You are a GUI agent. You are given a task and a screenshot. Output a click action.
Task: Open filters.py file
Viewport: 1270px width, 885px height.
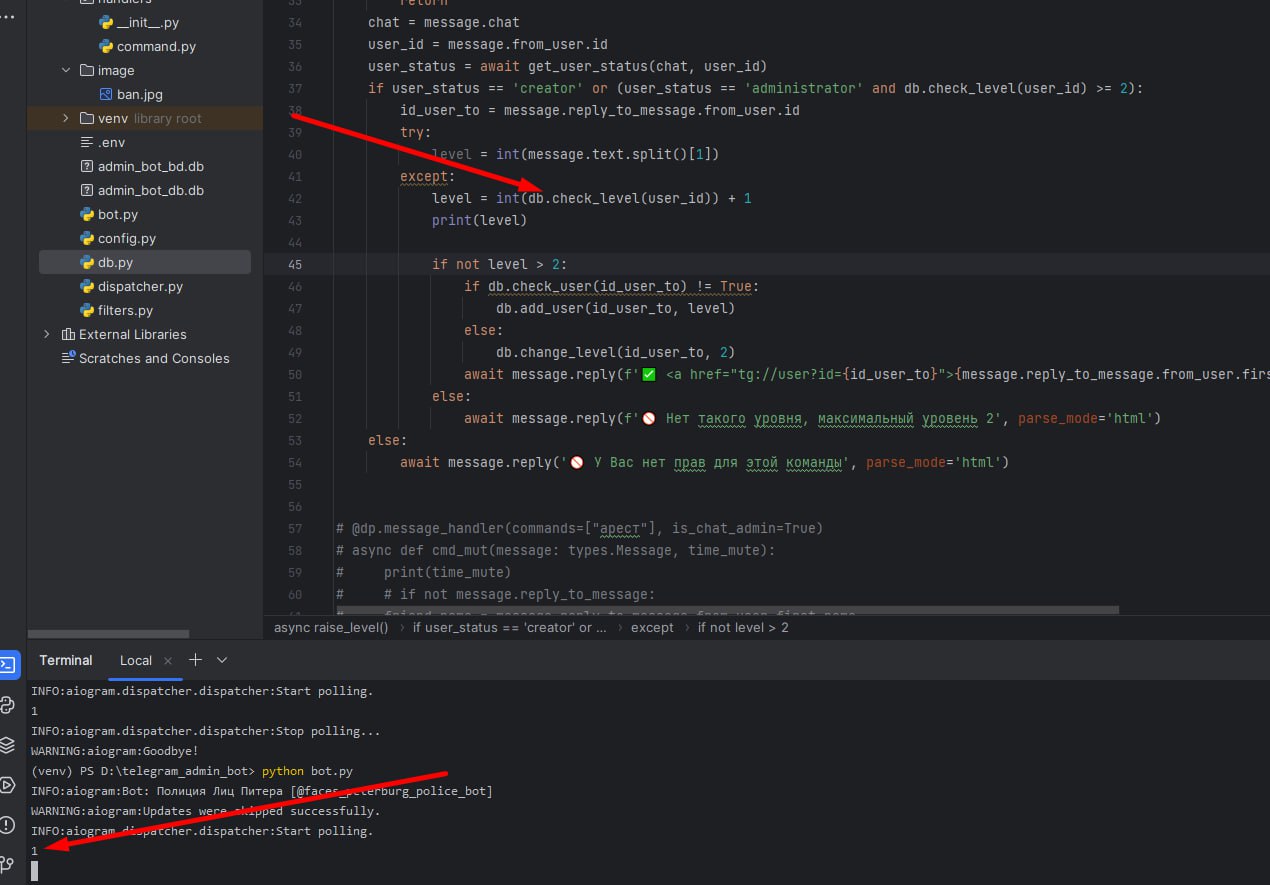click(x=125, y=310)
